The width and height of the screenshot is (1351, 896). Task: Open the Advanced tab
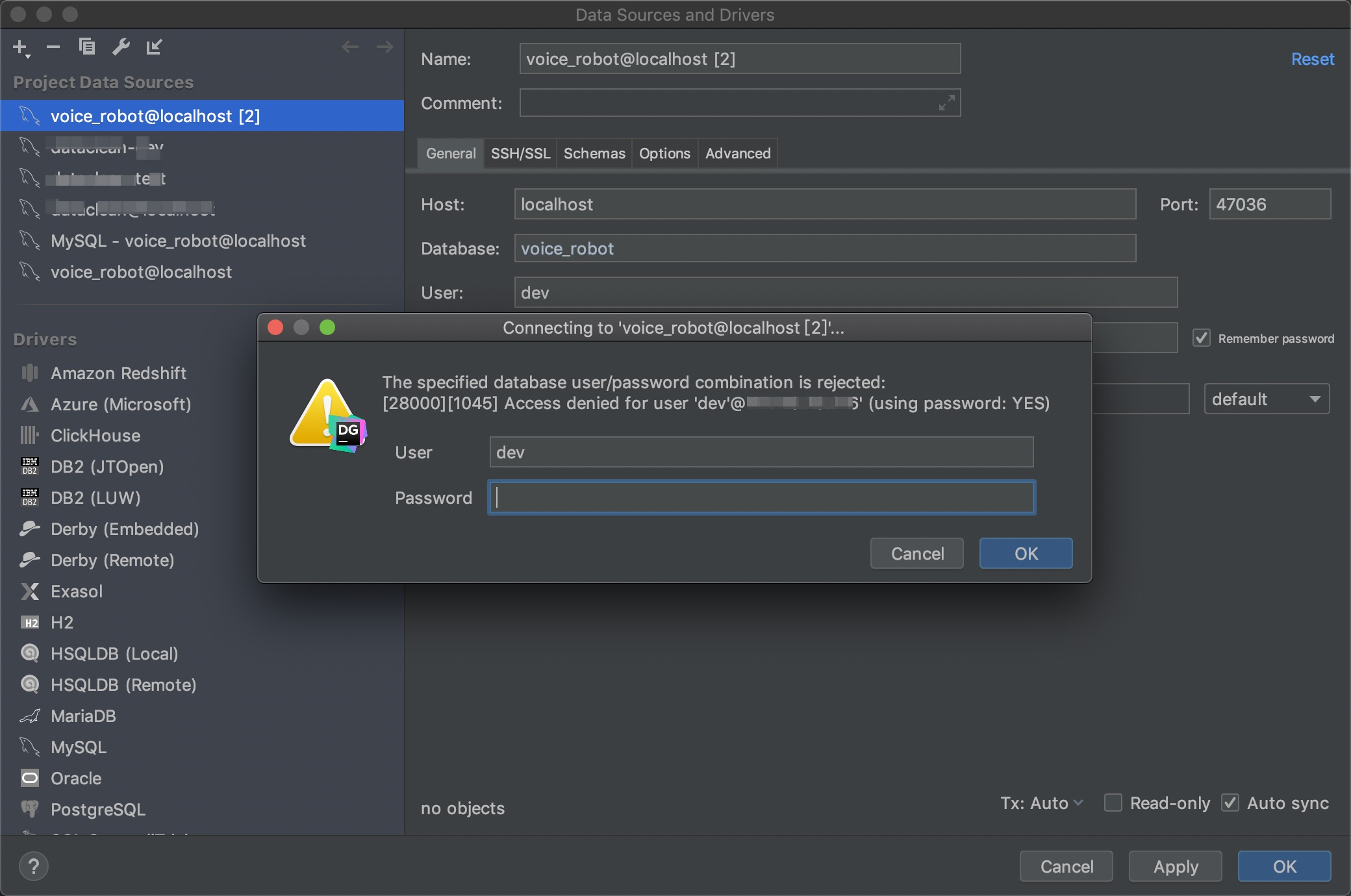(x=737, y=153)
